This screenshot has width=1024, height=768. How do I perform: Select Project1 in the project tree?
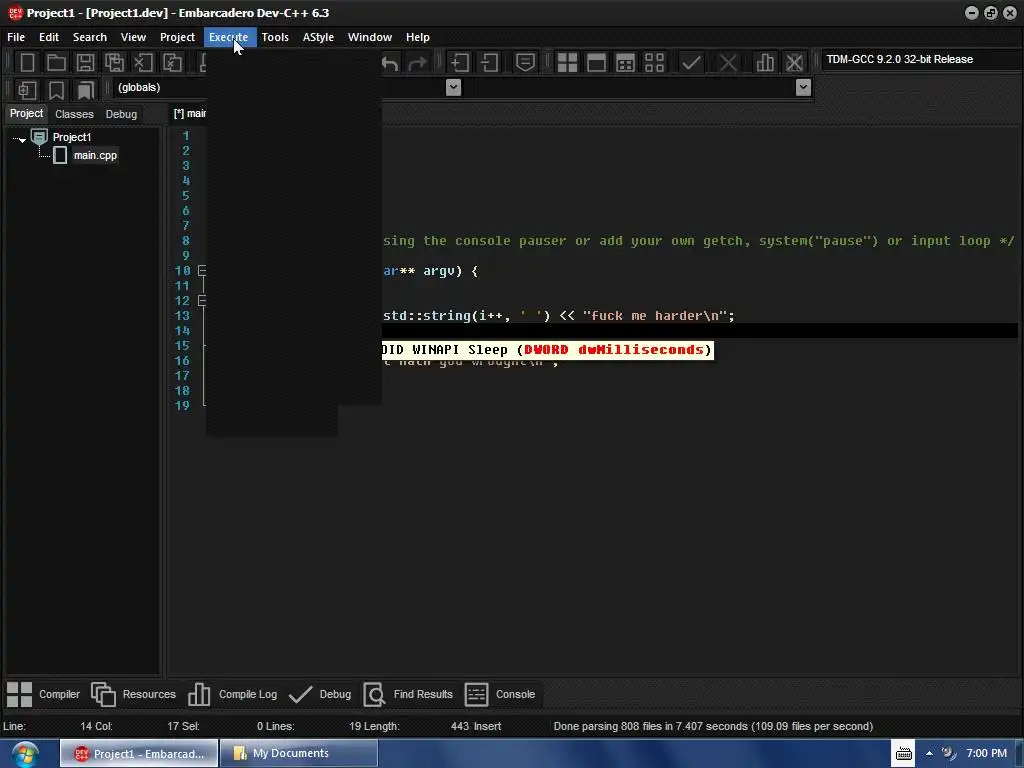tap(72, 137)
